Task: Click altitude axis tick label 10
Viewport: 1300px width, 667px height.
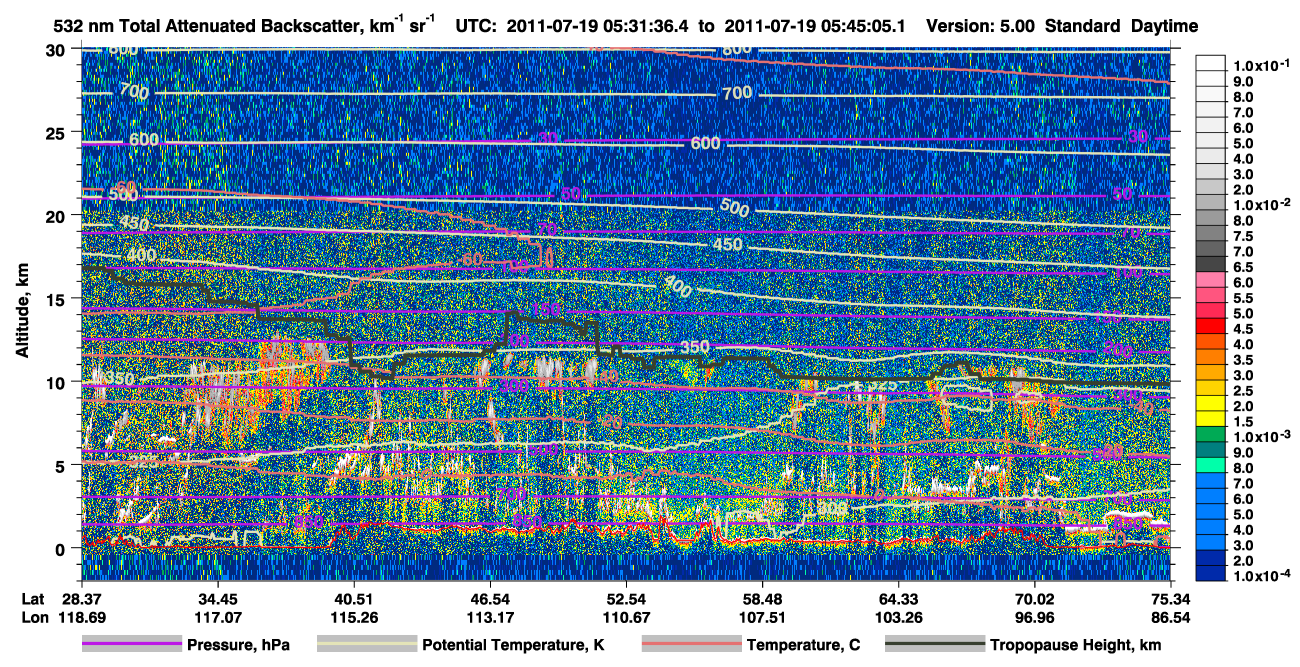Action: tap(57, 381)
